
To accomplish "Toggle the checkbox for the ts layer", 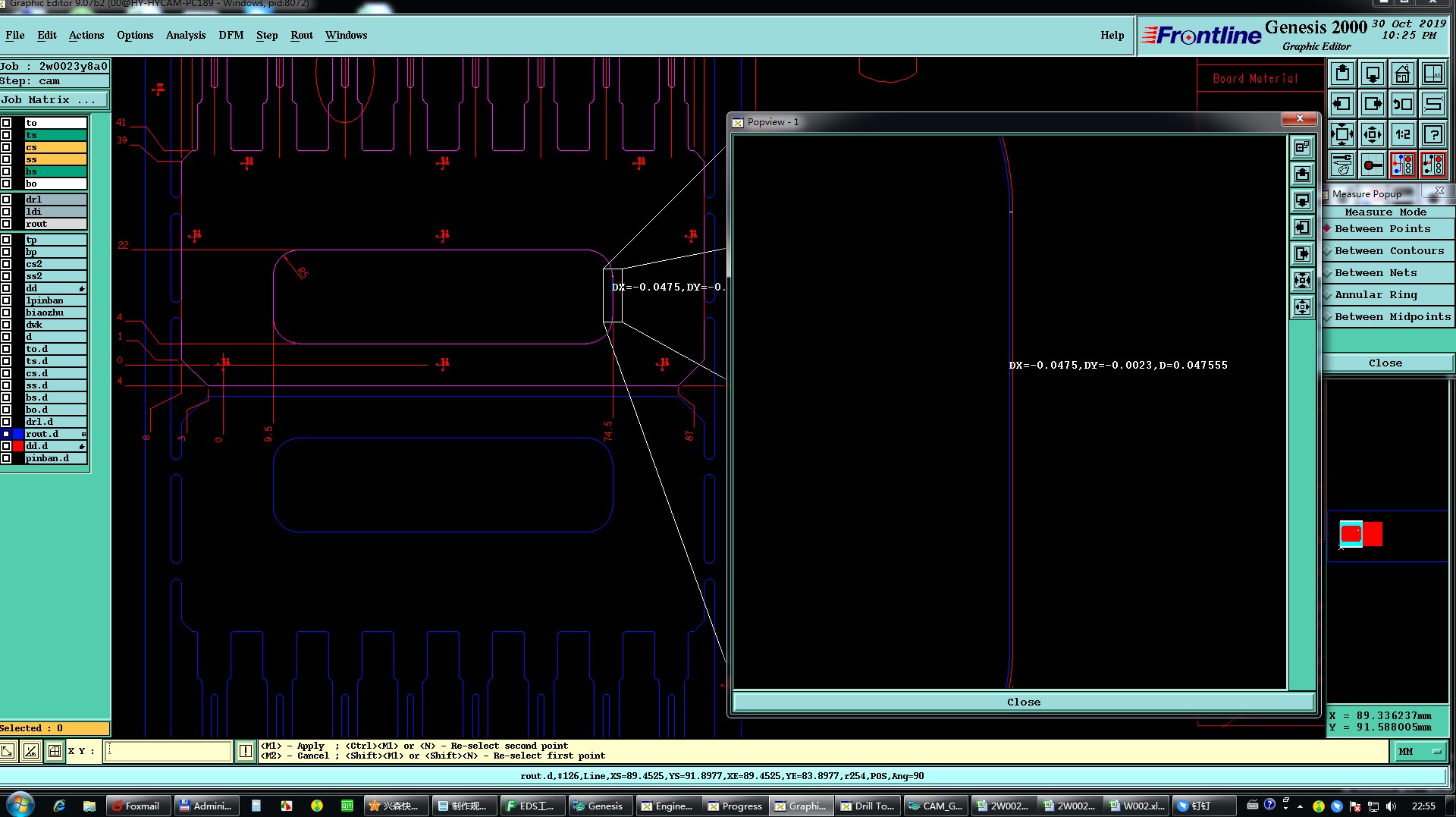I will pyautogui.click(x=6, y=135).
